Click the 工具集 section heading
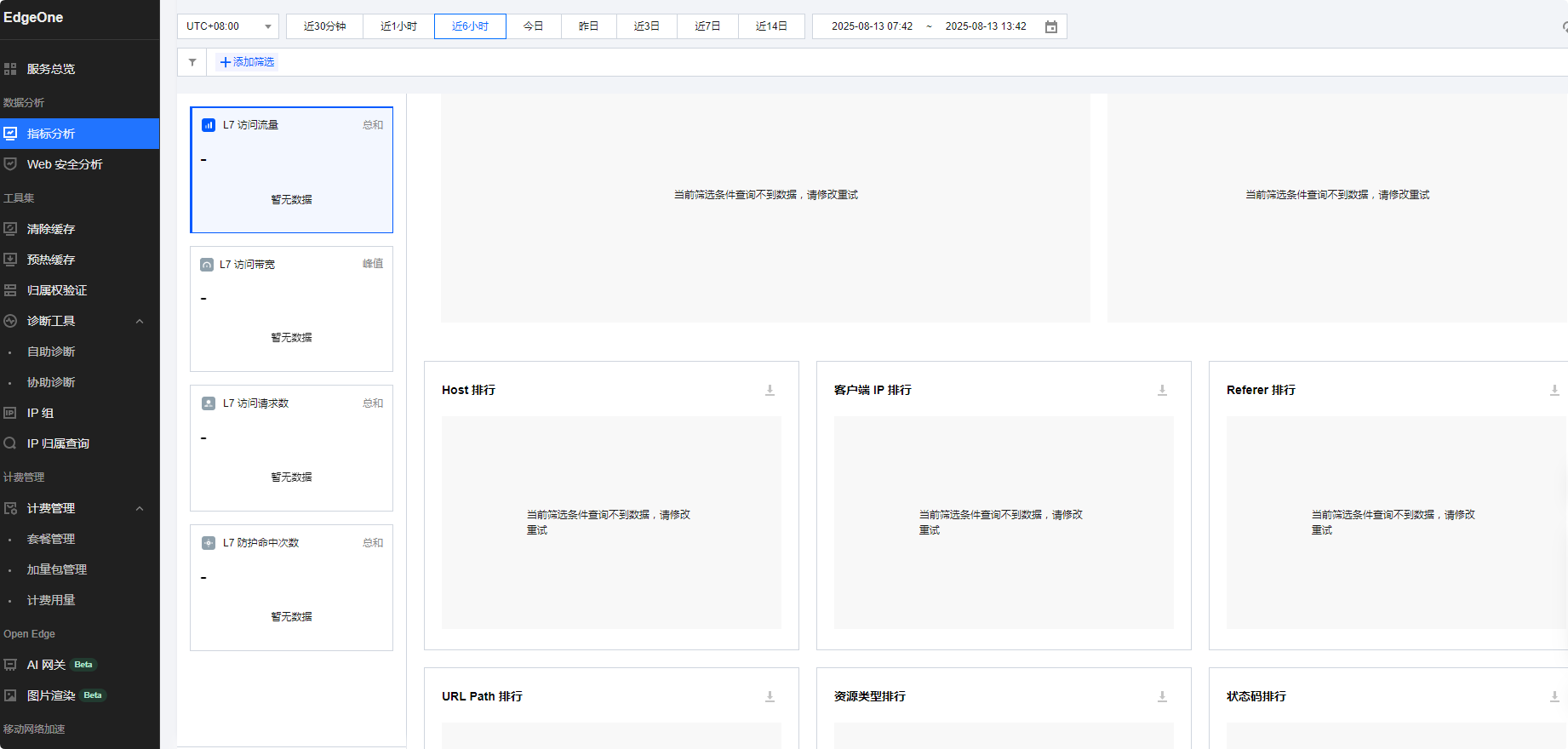The height and width of the screenshot is (749, 1568). pyautogui.click(x=19, y=198)
